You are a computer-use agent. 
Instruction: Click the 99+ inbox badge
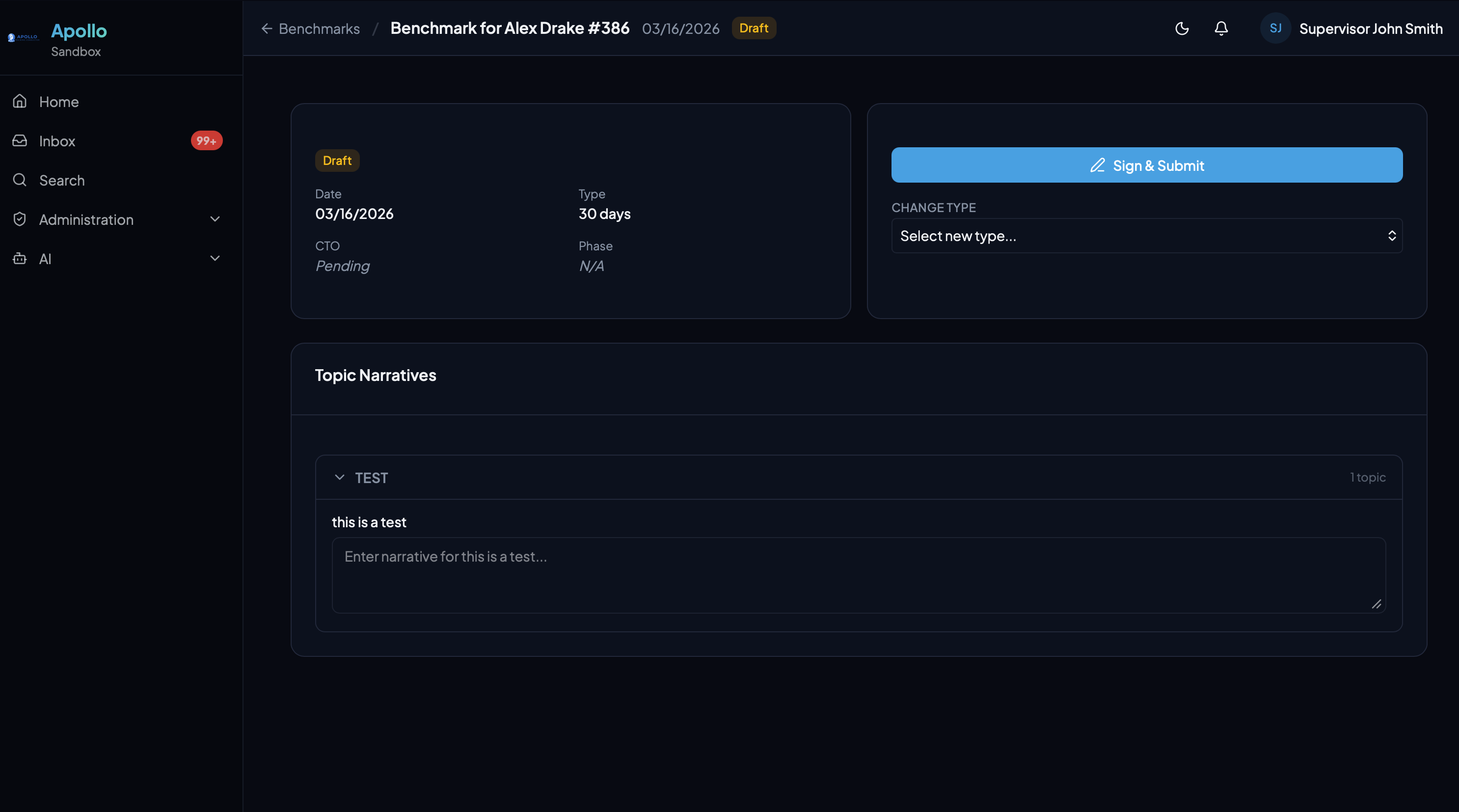[206, 140]
